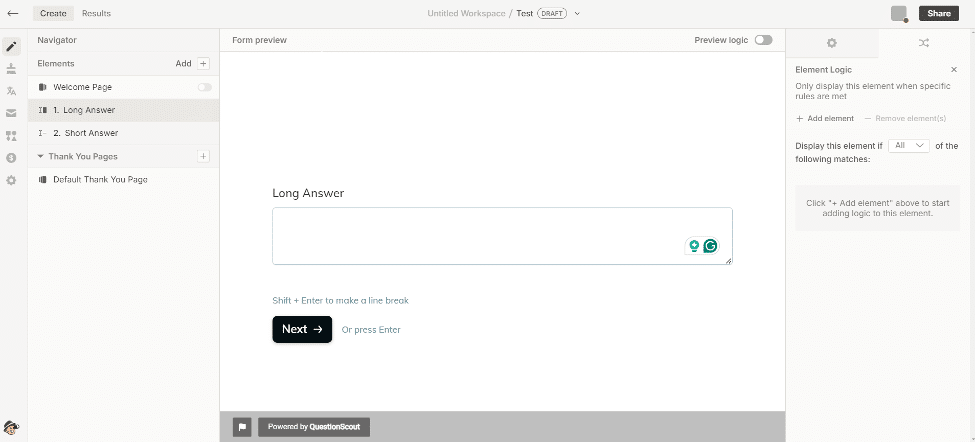Switch to the Create tab
Image resolution: width=977 pixels, height=443 pixels.
tap(54, 13)
